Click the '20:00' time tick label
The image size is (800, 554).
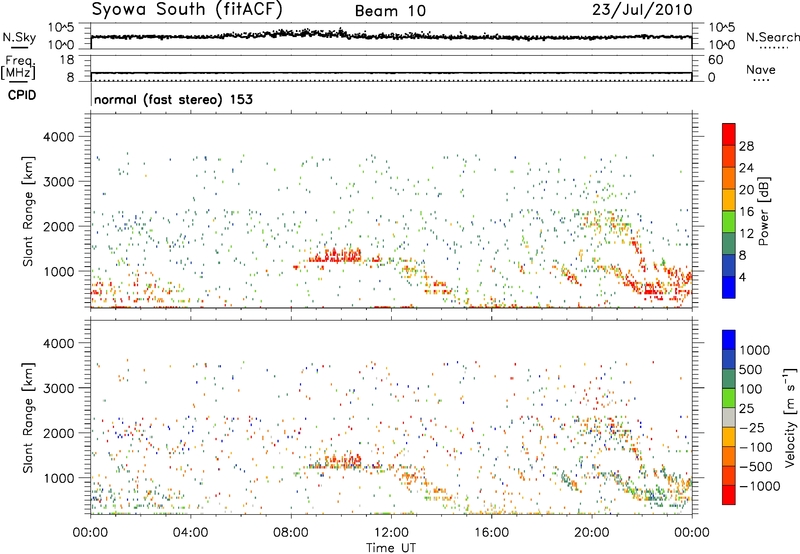click(591, 533)
